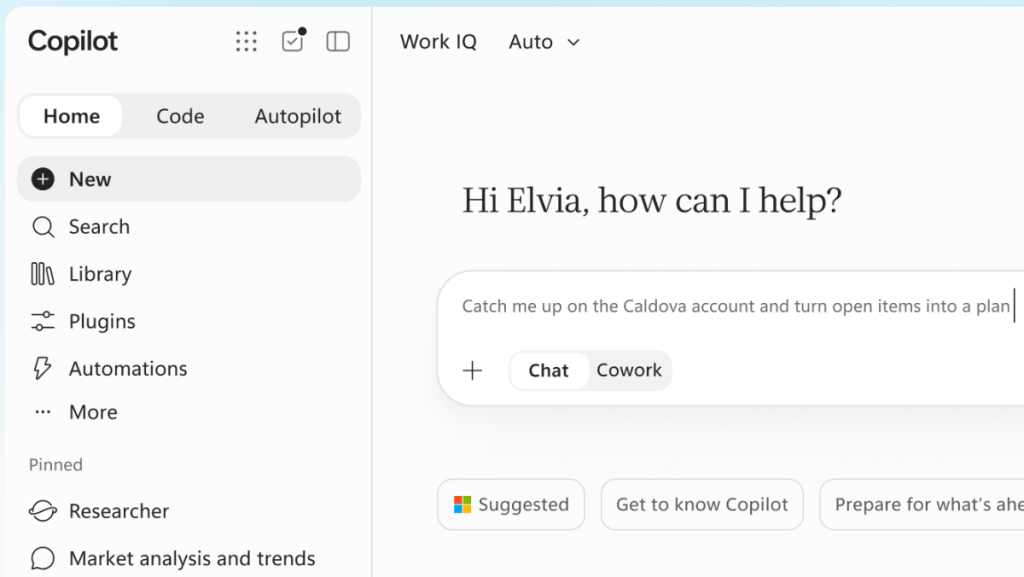Click the Researcher agent icon
Screen dimensions: 1024x577
(x=43, y=510)
